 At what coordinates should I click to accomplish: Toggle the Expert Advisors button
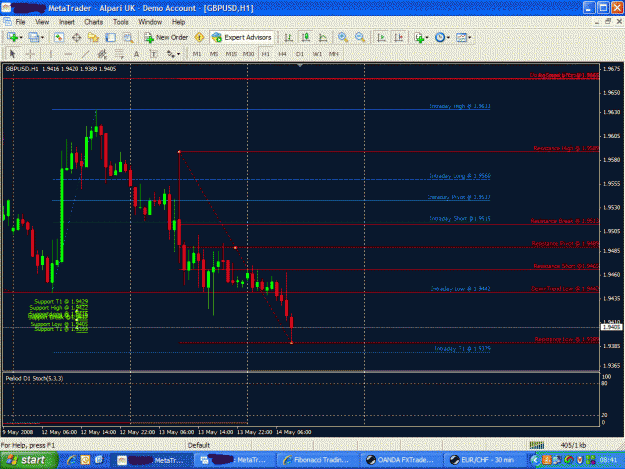click(x=242, y=37)
